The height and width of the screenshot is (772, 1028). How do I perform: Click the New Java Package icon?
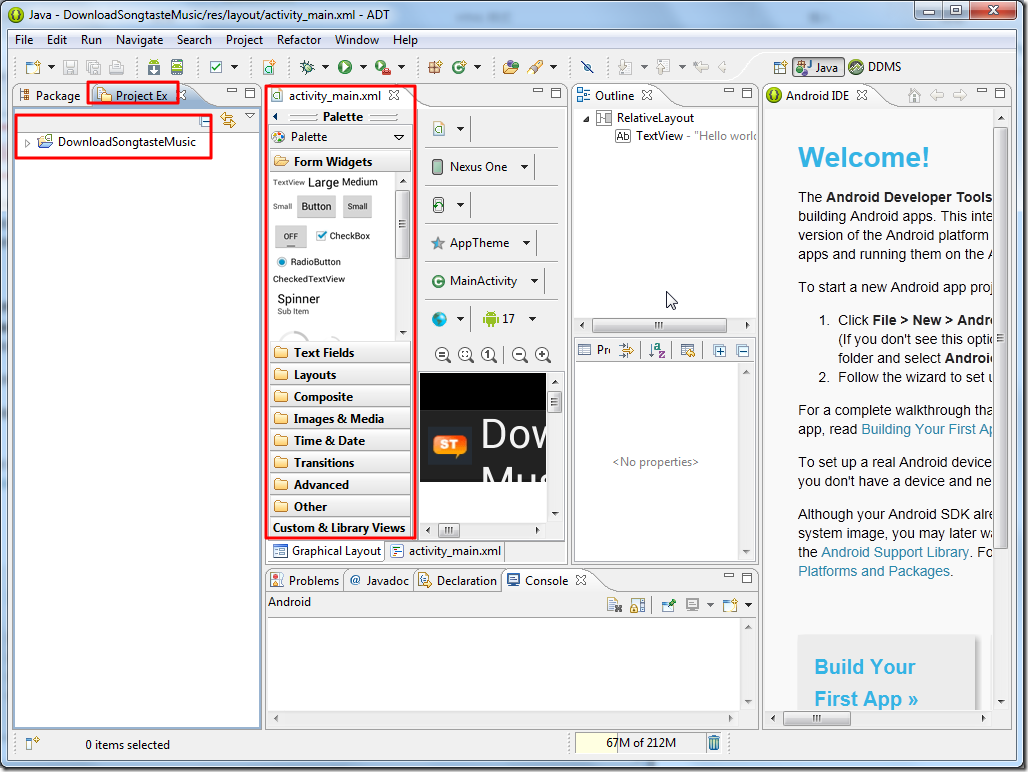[435, 67]
